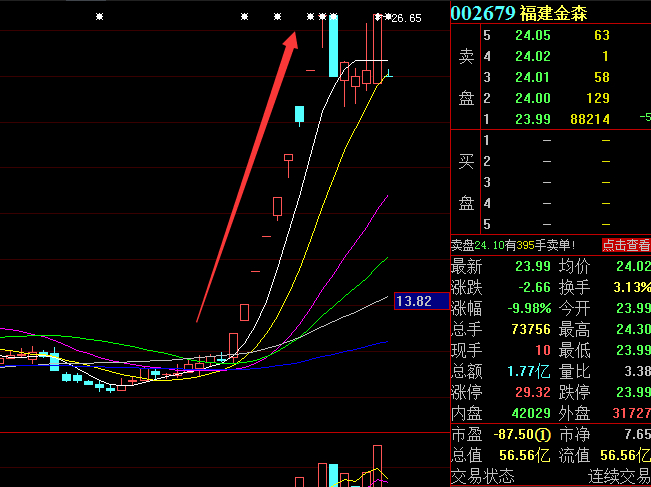Click the big red arrow annotation
Screen dimensions: 651x487
click(247, 177)
